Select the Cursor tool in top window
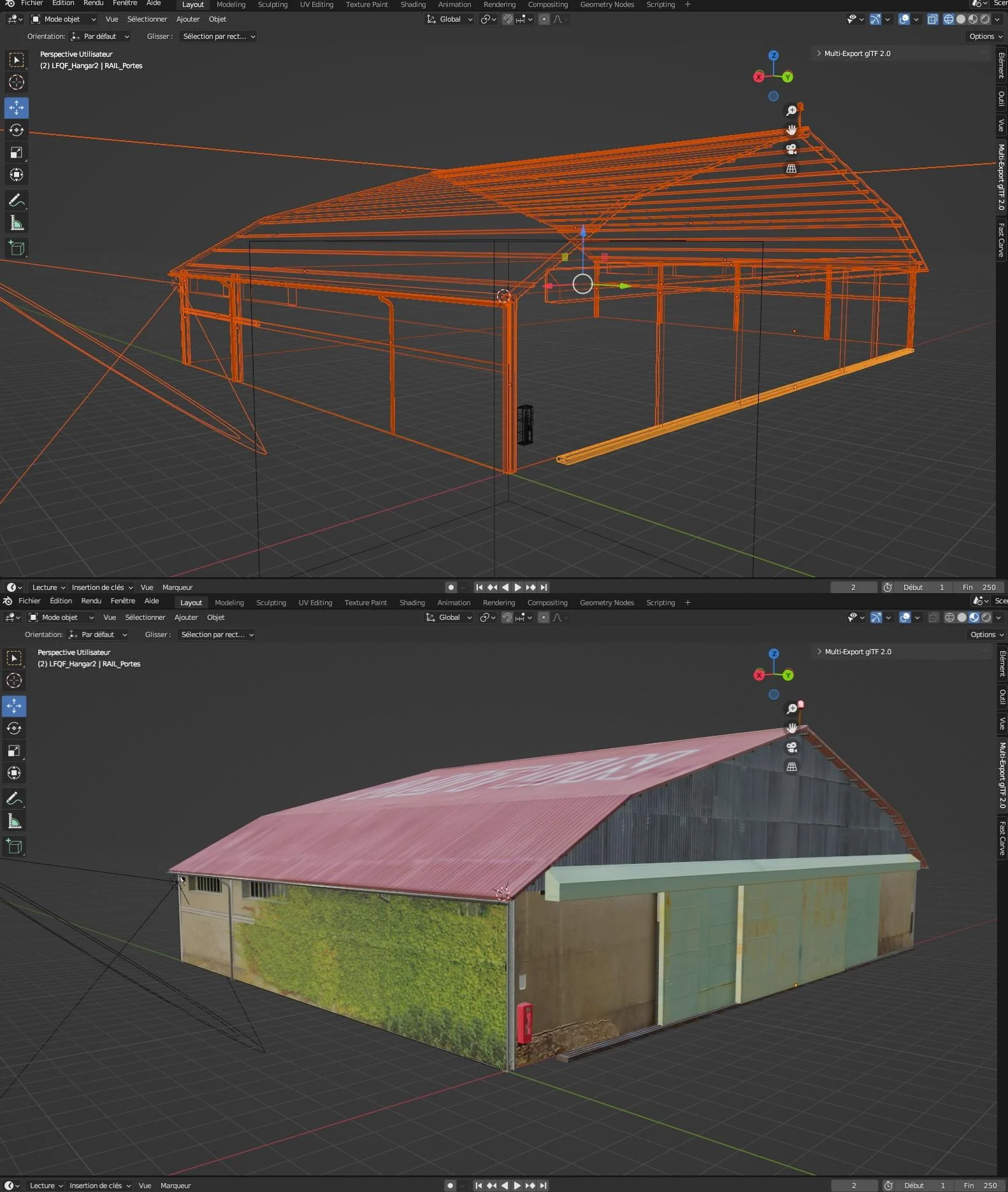1008x1192 pixels. click(x=17, y=82)
